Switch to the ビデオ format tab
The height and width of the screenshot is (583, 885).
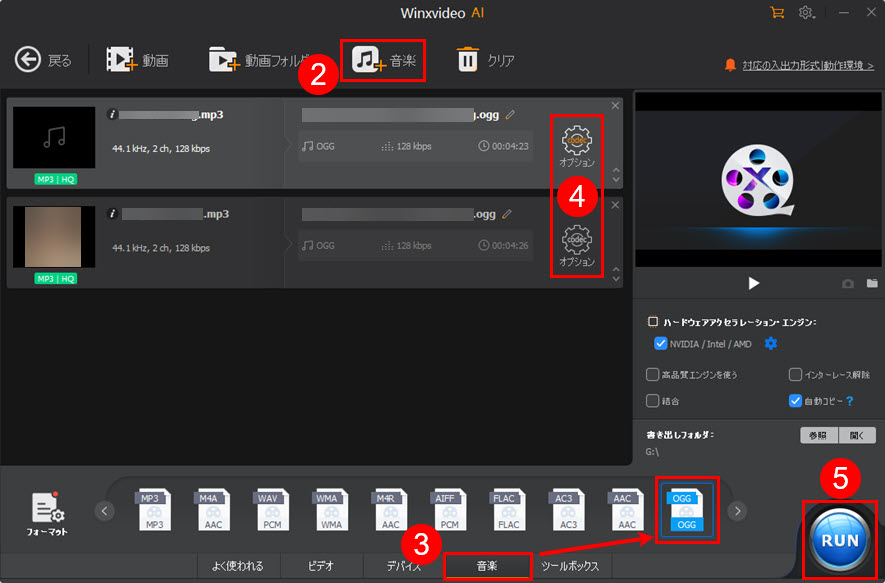(320, 566)
